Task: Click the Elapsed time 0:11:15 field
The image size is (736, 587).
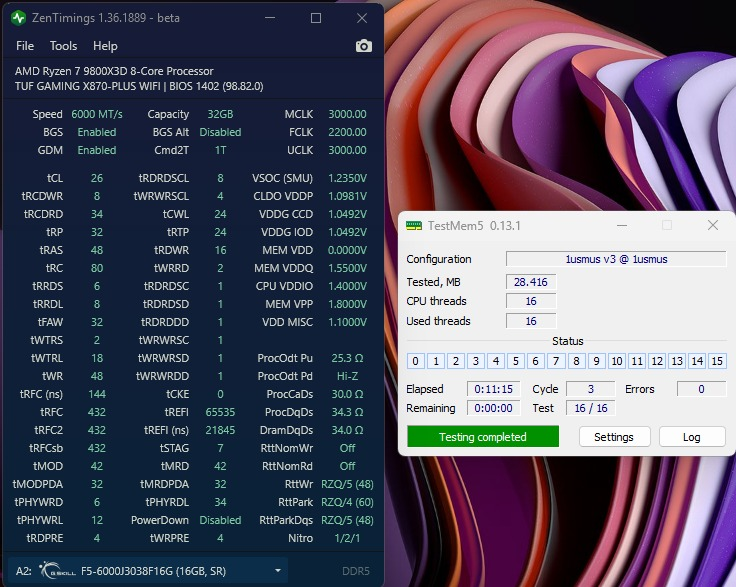Action: tap(493, 389)
